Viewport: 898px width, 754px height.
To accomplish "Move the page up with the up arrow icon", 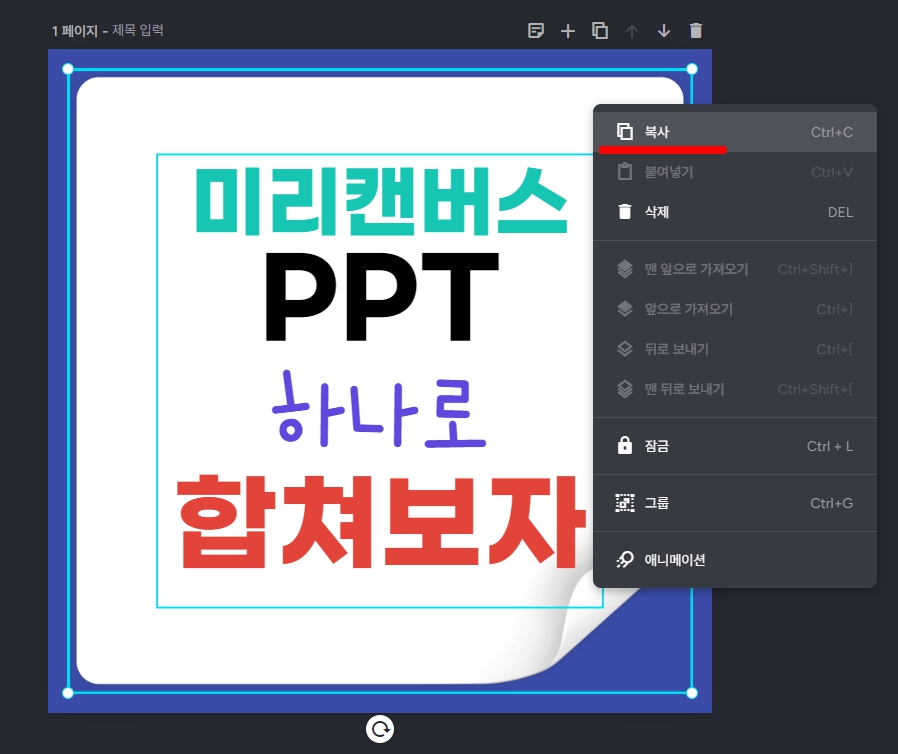I will pos(632,30).
